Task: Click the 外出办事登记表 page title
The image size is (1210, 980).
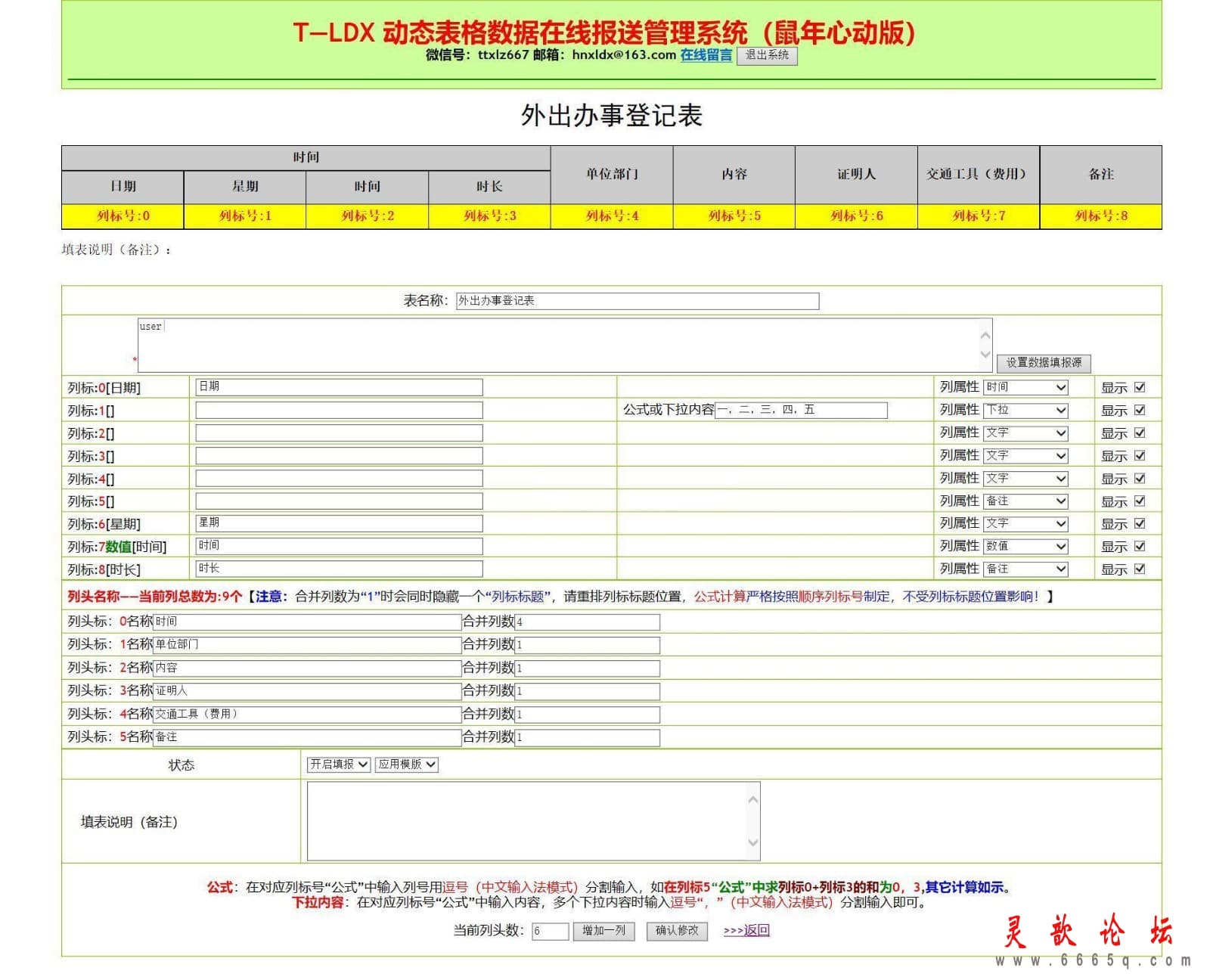Action: (x=612, y=116)
